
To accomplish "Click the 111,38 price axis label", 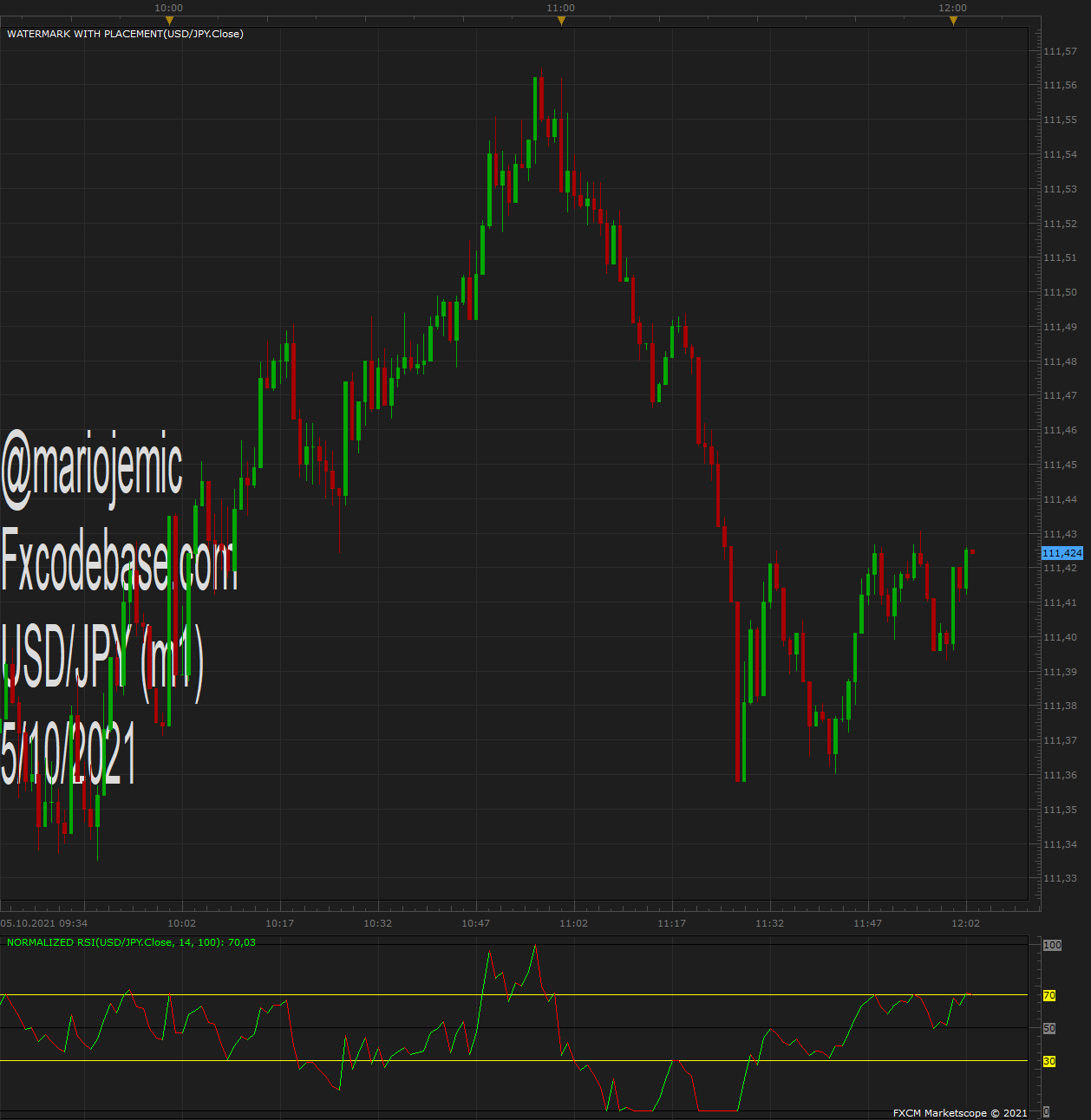I will [x=1060, y=706].
